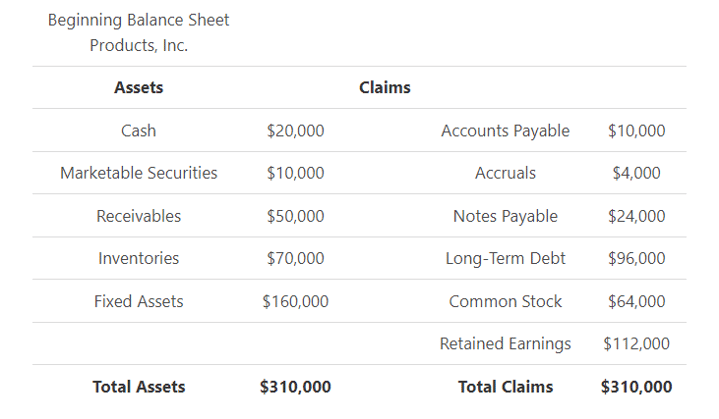
Task: Select the Inventories row label
Action: point(138,258)
